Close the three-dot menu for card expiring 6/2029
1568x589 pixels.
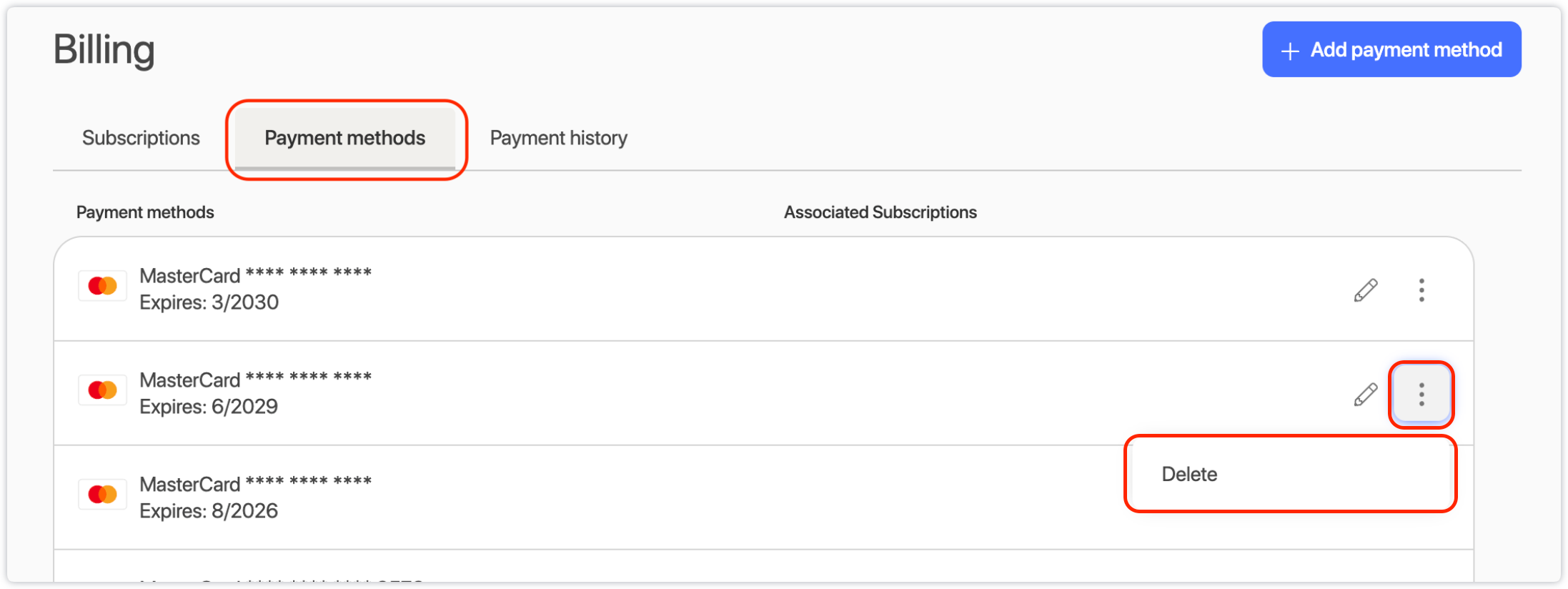tap(1421, 395)
